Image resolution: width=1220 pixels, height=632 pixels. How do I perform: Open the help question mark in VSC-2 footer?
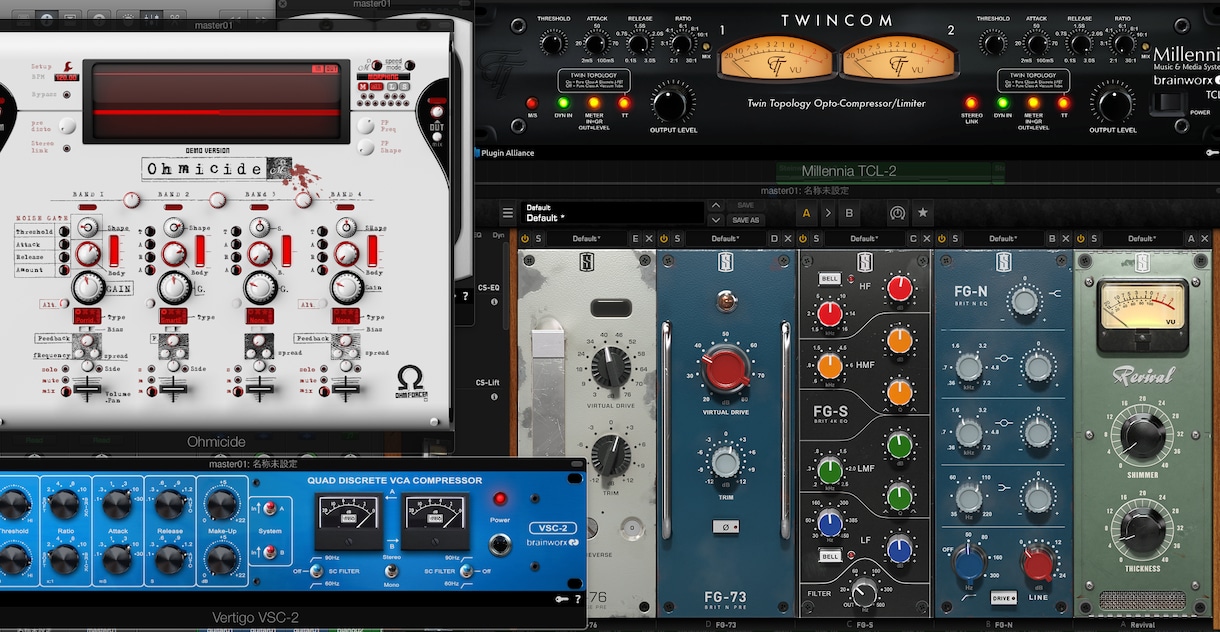click(x=577, y=599)
